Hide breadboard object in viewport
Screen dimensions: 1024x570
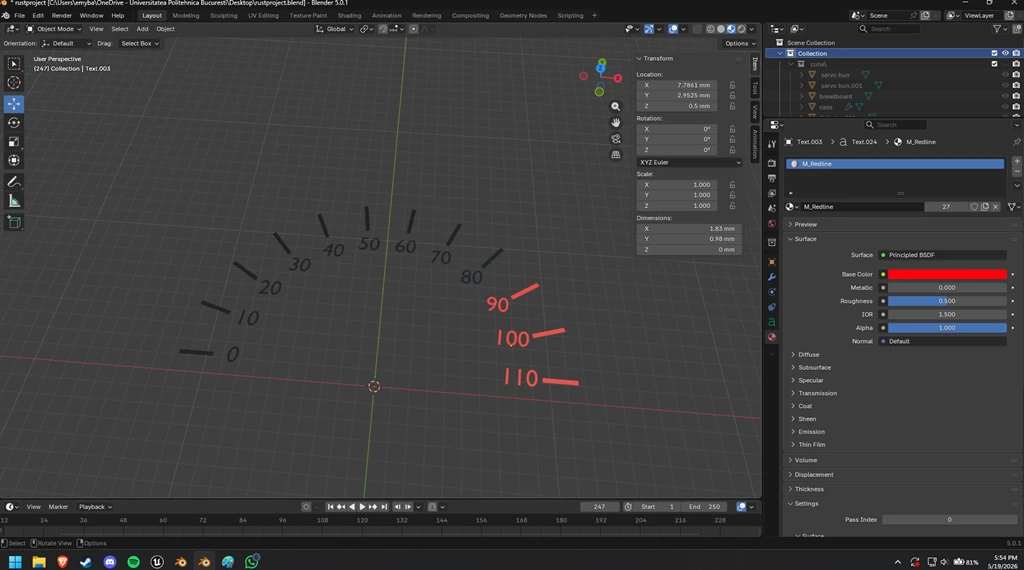click(x=1005, y=96)
